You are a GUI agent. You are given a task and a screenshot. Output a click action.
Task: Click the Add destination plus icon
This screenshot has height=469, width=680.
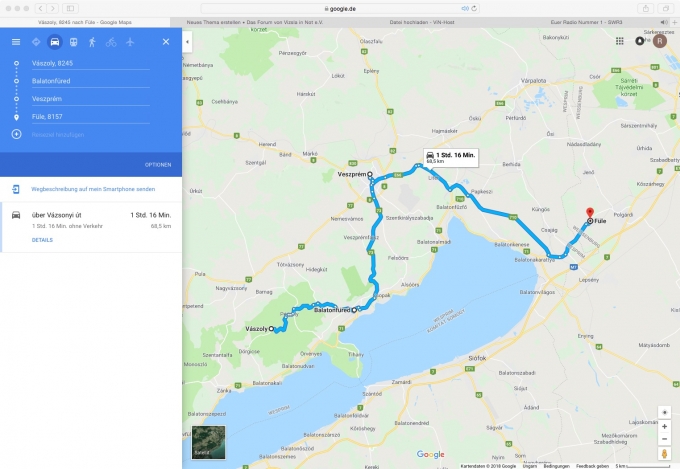(x=16, y=134)
